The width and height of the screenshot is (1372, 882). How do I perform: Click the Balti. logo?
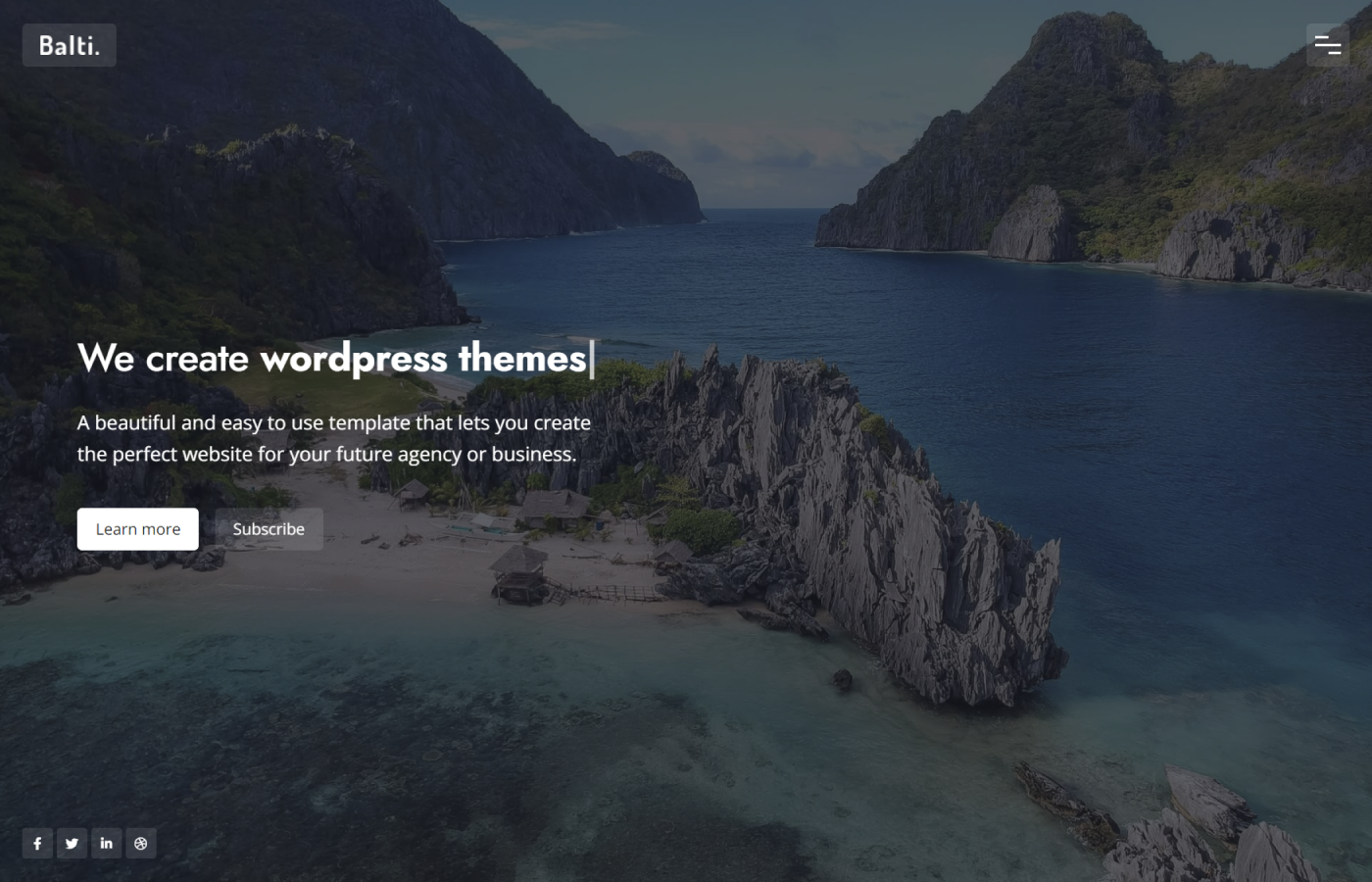pos(69,45)
